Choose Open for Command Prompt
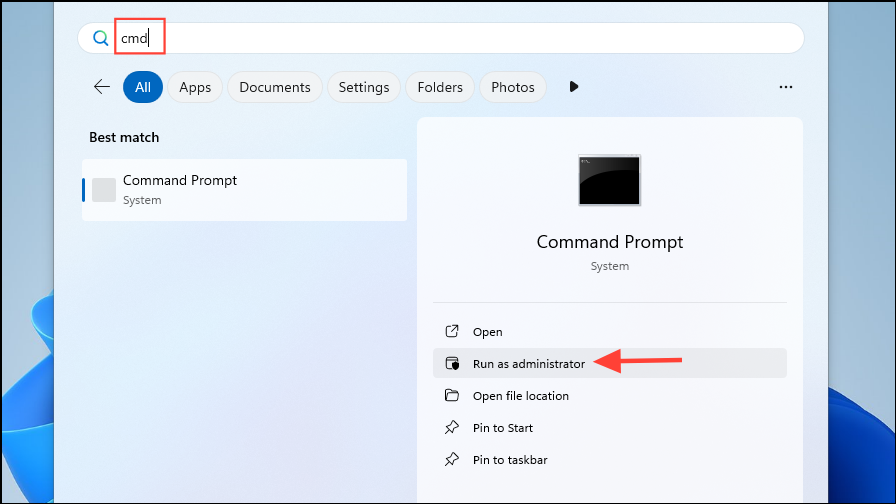The width and height of the screenshot is (896, 504). tap(610, 331)
